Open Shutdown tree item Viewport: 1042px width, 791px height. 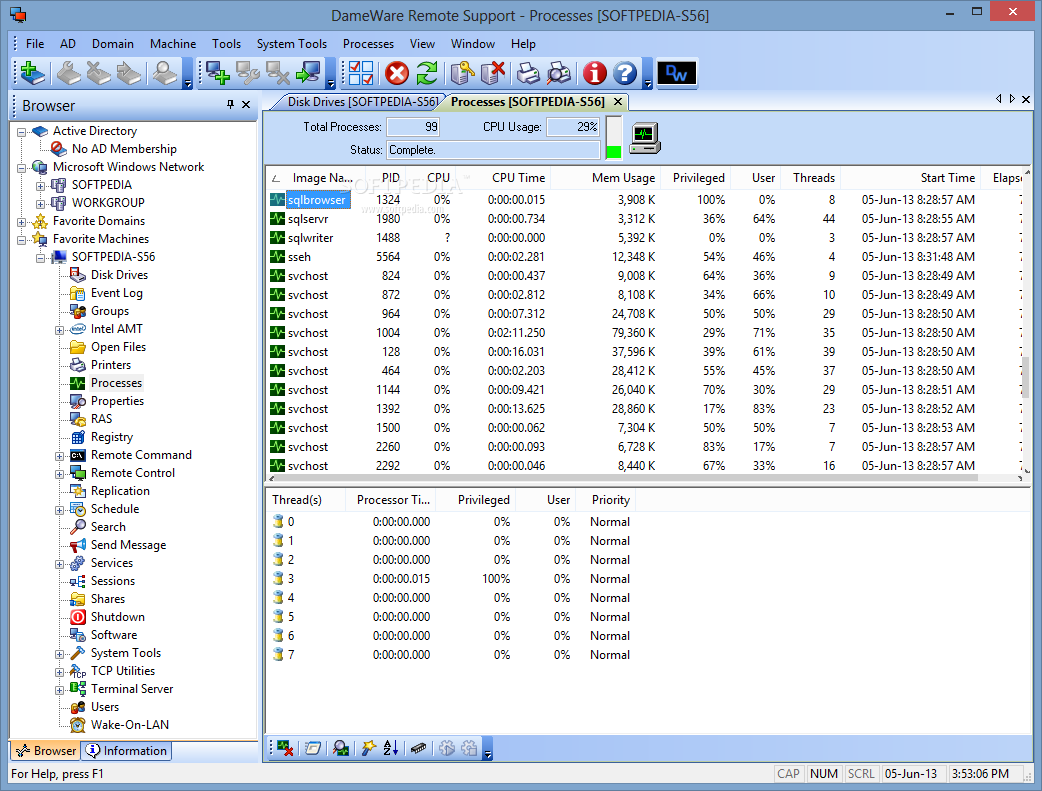(118, 617)
